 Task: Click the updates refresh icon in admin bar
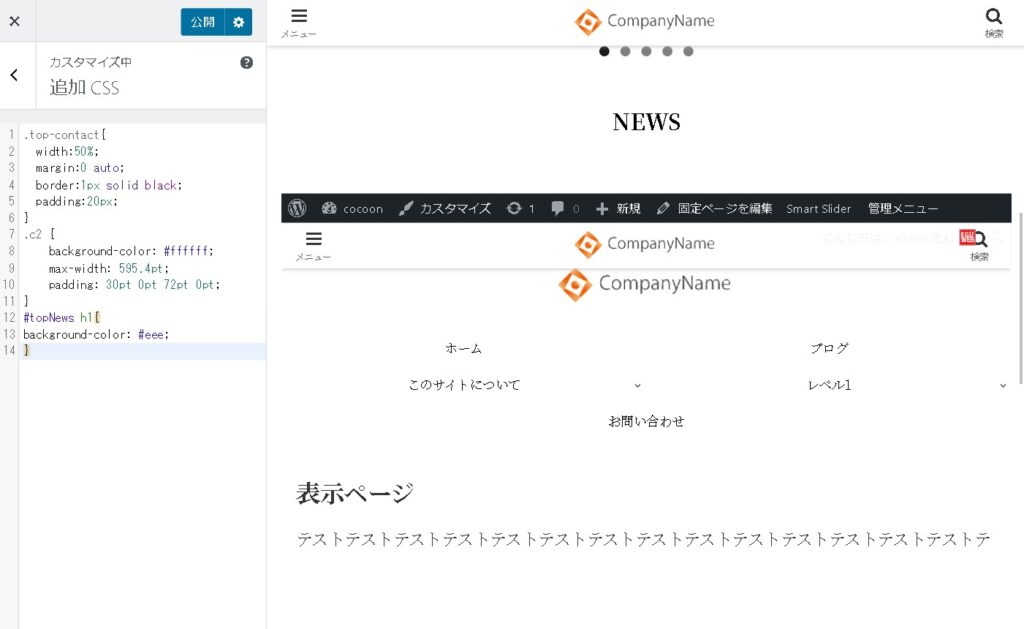(x=514, y=208)
